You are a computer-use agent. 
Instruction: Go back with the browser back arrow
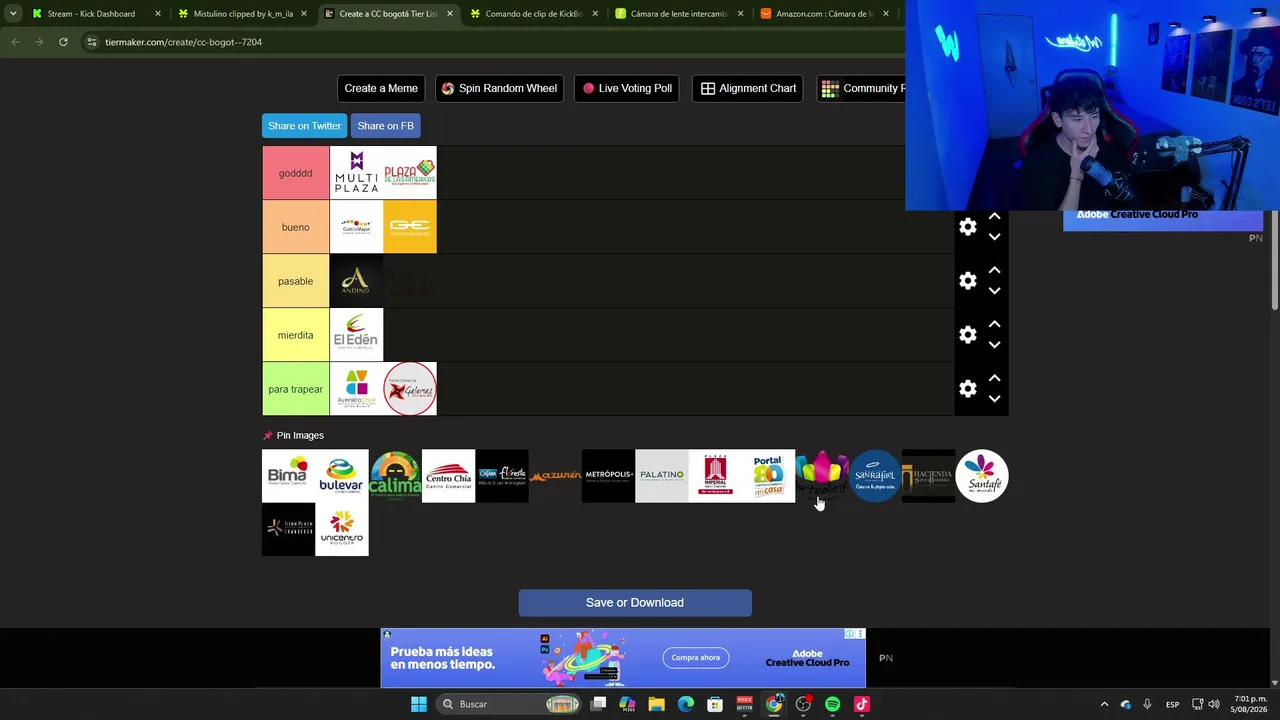click(x=15, y=42)
